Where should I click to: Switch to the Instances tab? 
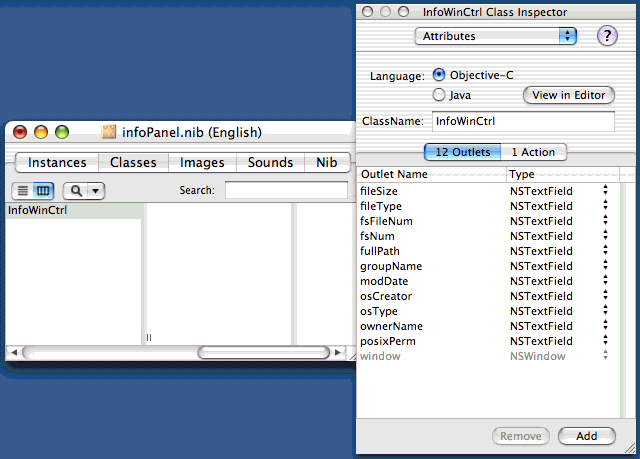pos(57,163)
